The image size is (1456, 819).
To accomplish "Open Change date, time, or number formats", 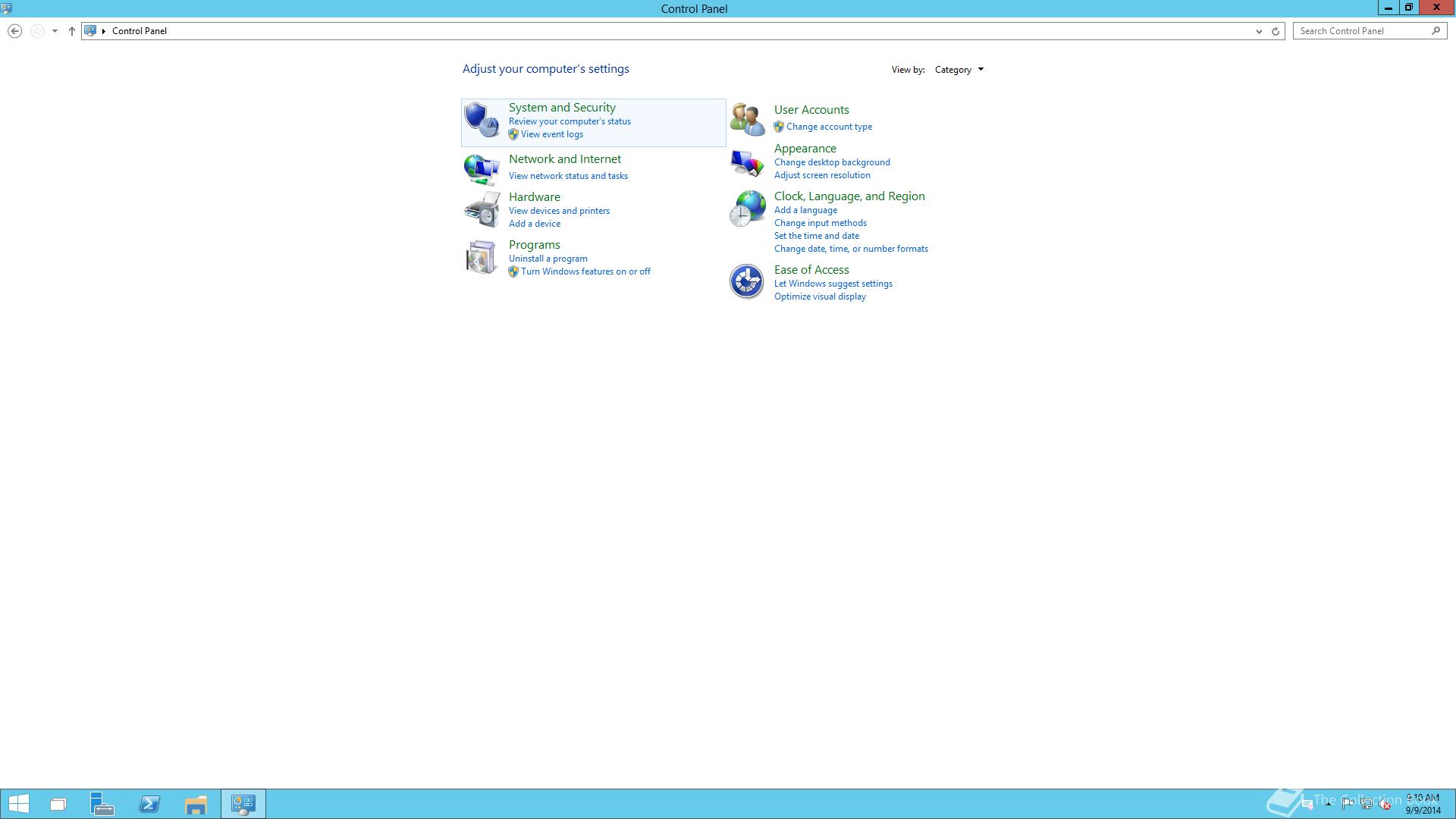I will (851, 249).
